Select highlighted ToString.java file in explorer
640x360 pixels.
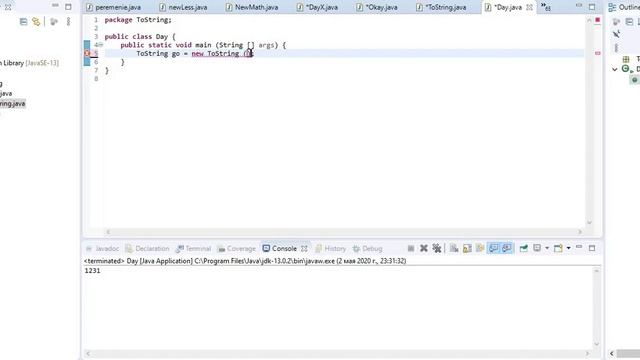click(x=13, y=104)
